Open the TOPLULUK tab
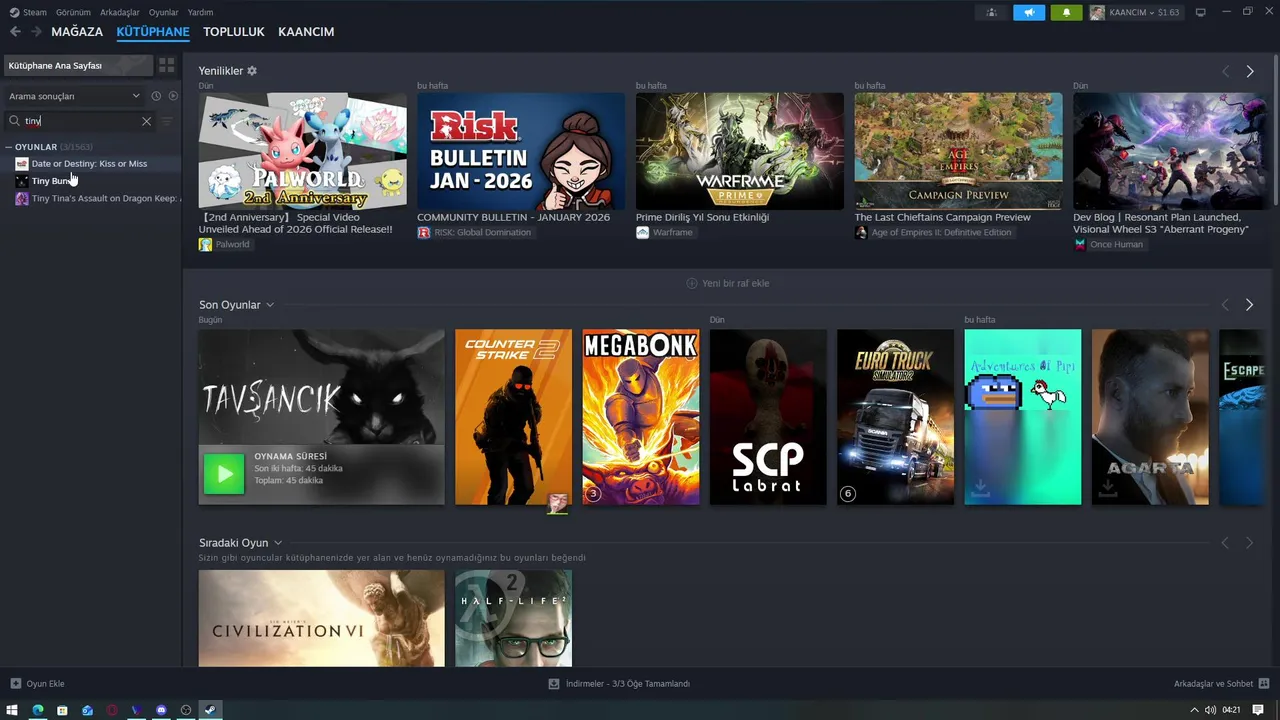 tap(234, 32)
